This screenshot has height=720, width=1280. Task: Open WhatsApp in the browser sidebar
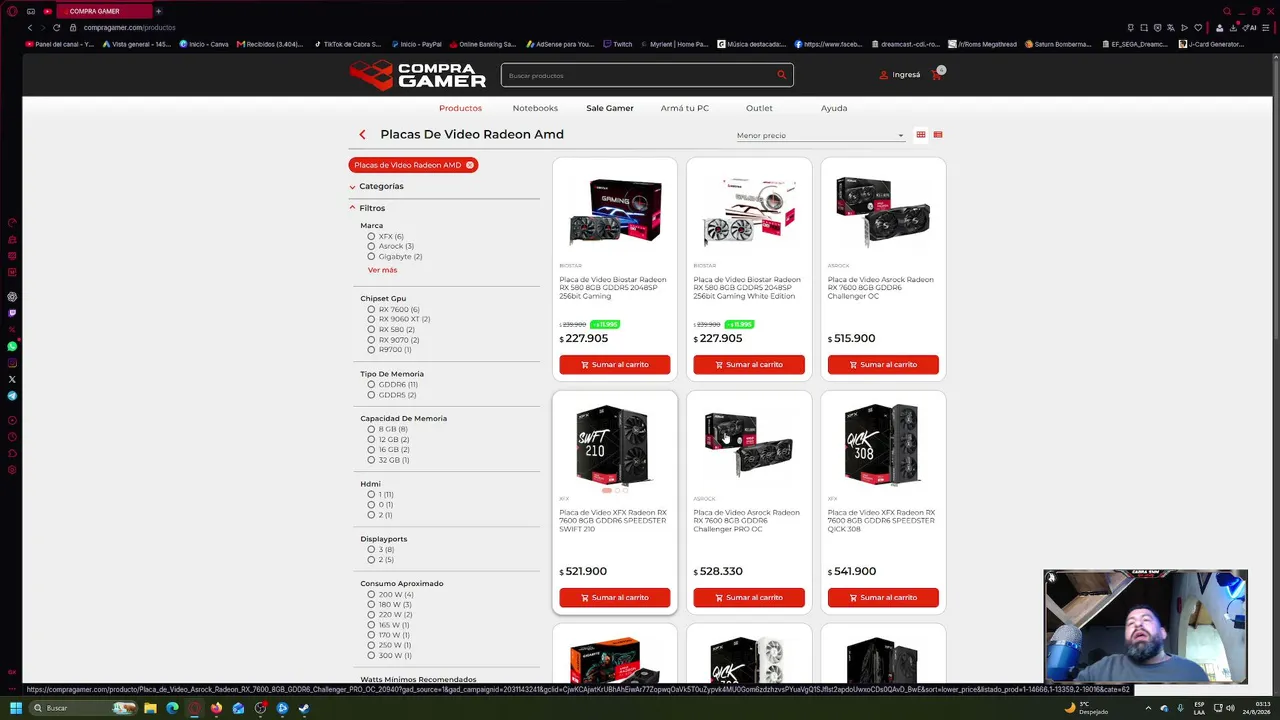tap(12, 346)
